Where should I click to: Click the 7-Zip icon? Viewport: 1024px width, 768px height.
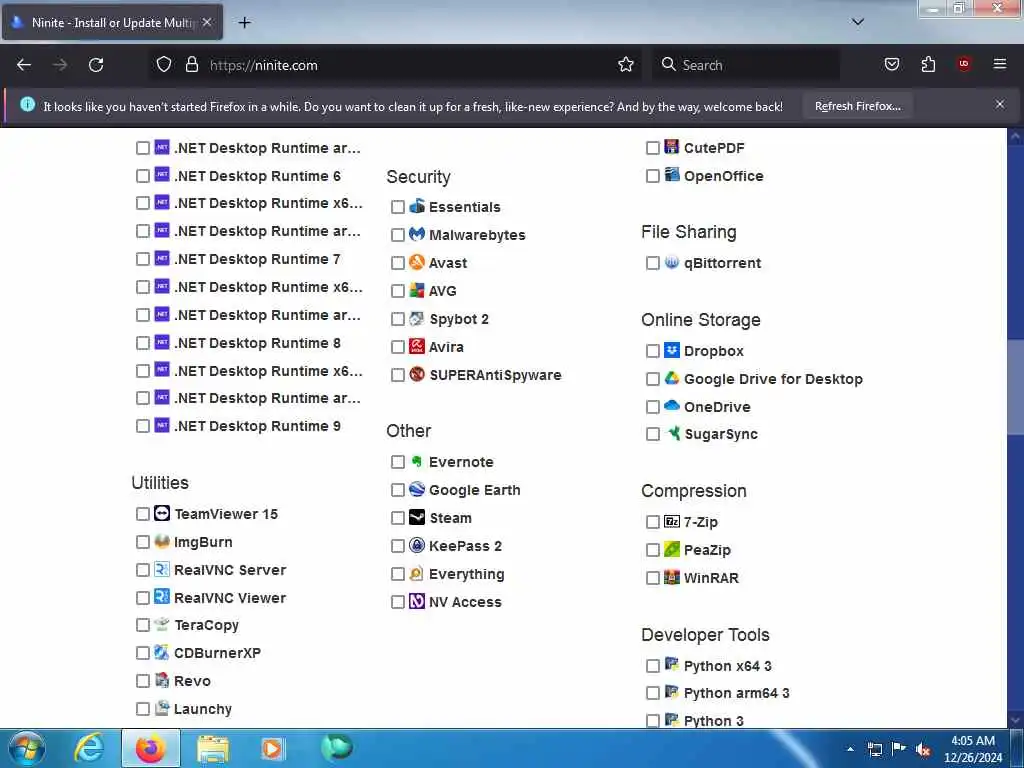pyautogui.click(x=672, y=521)
